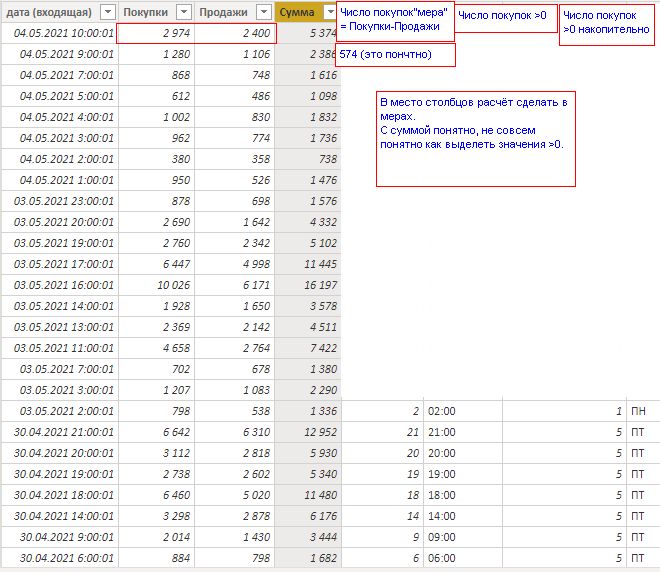Image resolution: width=660 pixels, height=572 pixels.
Task: Click the date cell 30.04.2021 6:00:01
Action: [60, 558]
